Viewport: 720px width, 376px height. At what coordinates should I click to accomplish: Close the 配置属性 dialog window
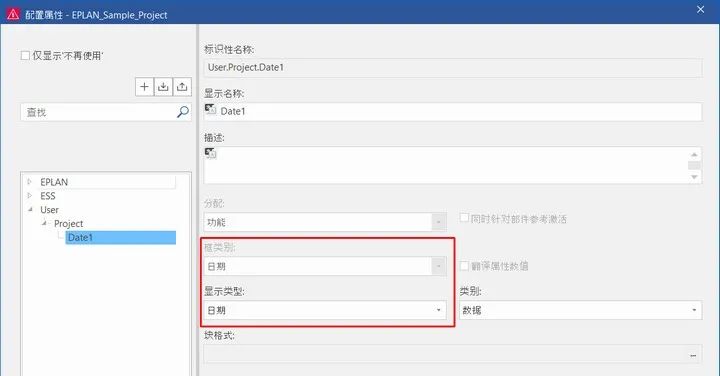point(700,9)
